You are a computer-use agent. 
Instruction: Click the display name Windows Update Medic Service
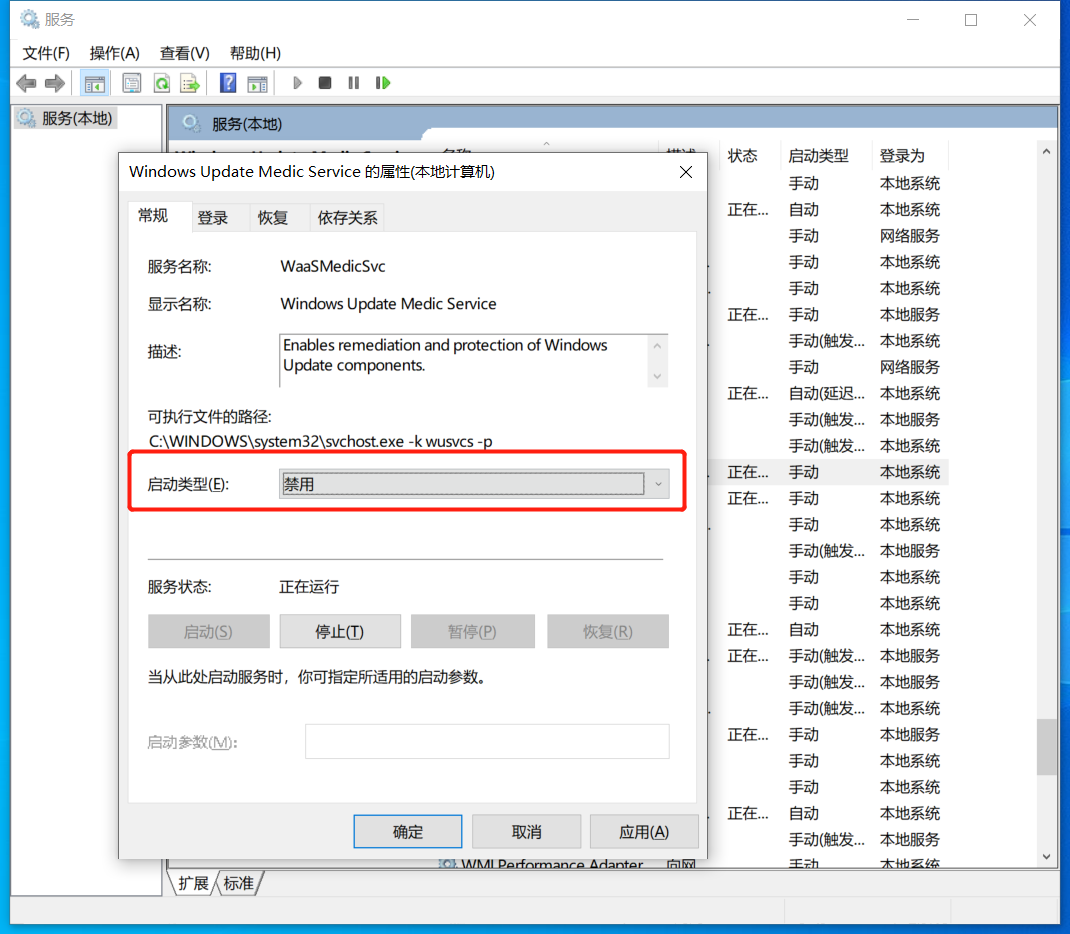388,304
